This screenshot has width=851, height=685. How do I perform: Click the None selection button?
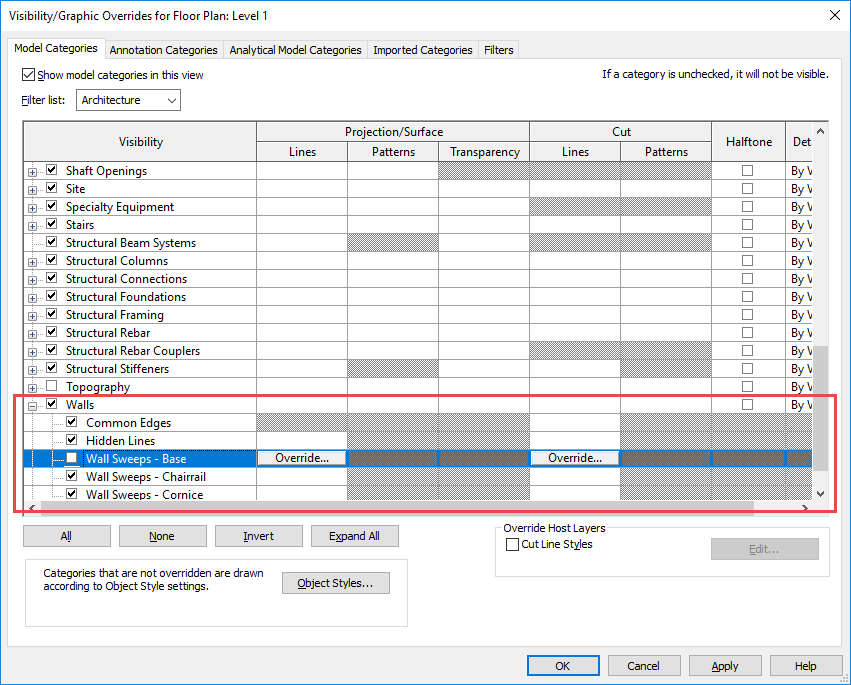coord(162,536)
